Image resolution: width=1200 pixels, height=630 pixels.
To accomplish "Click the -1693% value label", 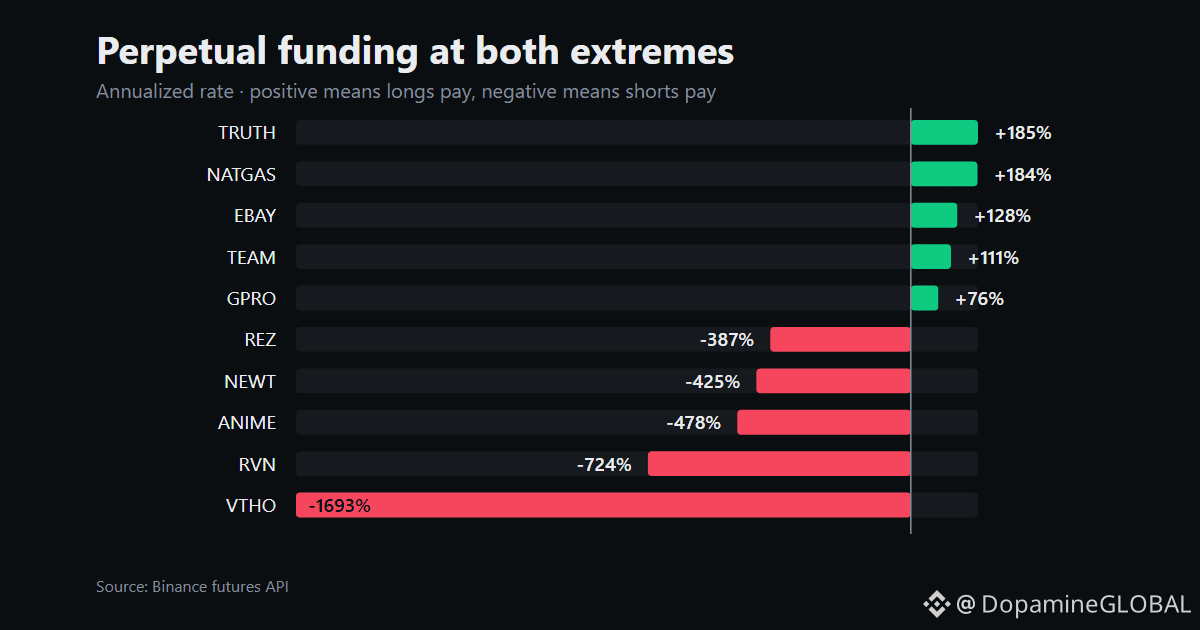I will (x=340, y=506).
